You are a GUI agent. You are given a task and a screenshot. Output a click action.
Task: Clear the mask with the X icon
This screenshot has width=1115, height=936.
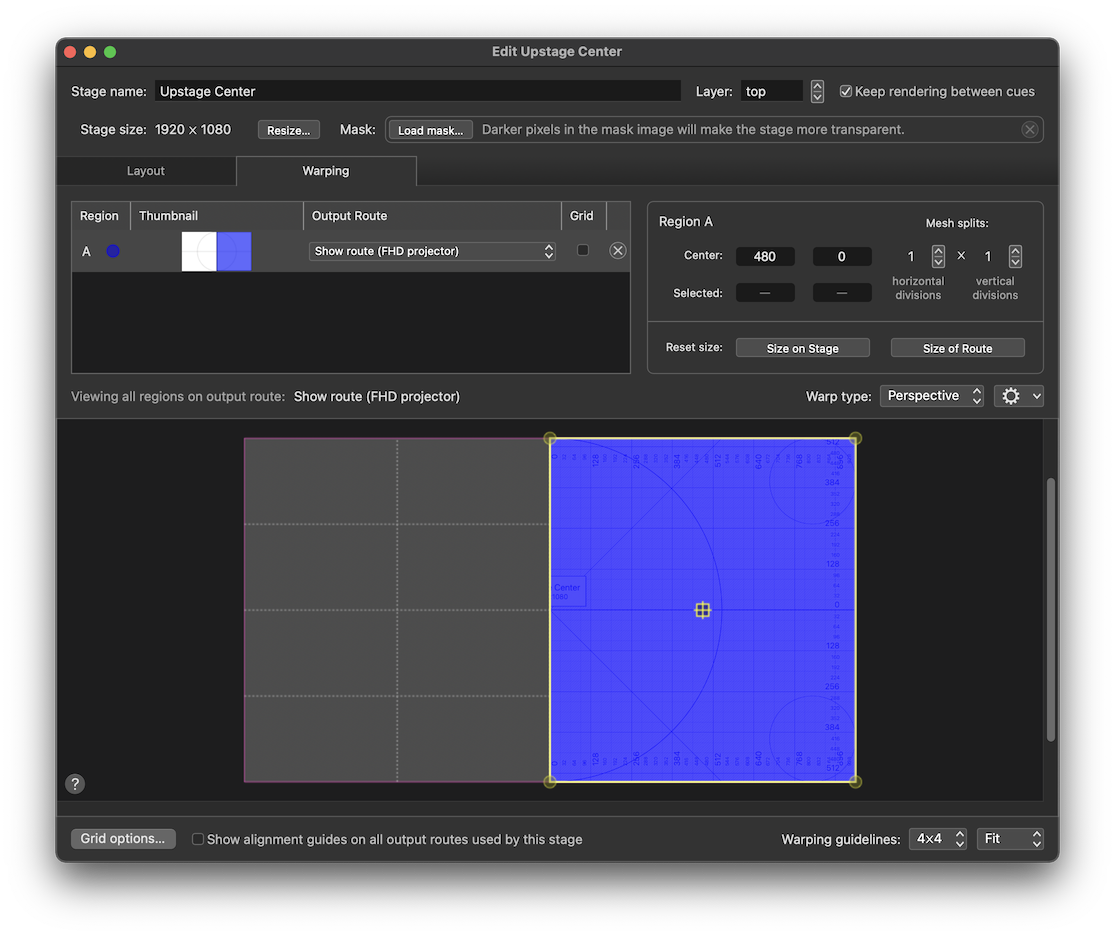click(x=1029, y=130)
